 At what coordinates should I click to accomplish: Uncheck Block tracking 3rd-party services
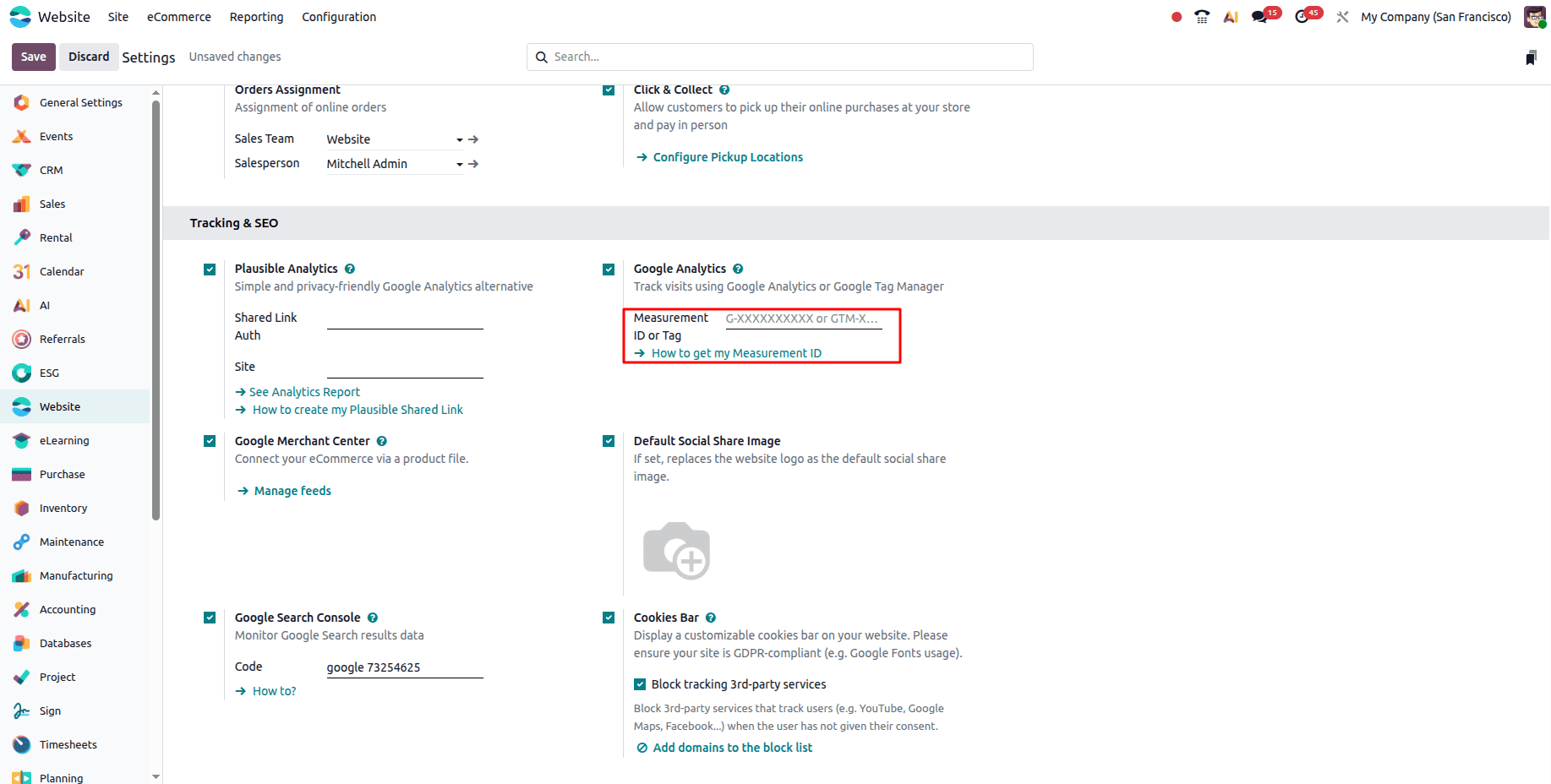coord(640,684)
